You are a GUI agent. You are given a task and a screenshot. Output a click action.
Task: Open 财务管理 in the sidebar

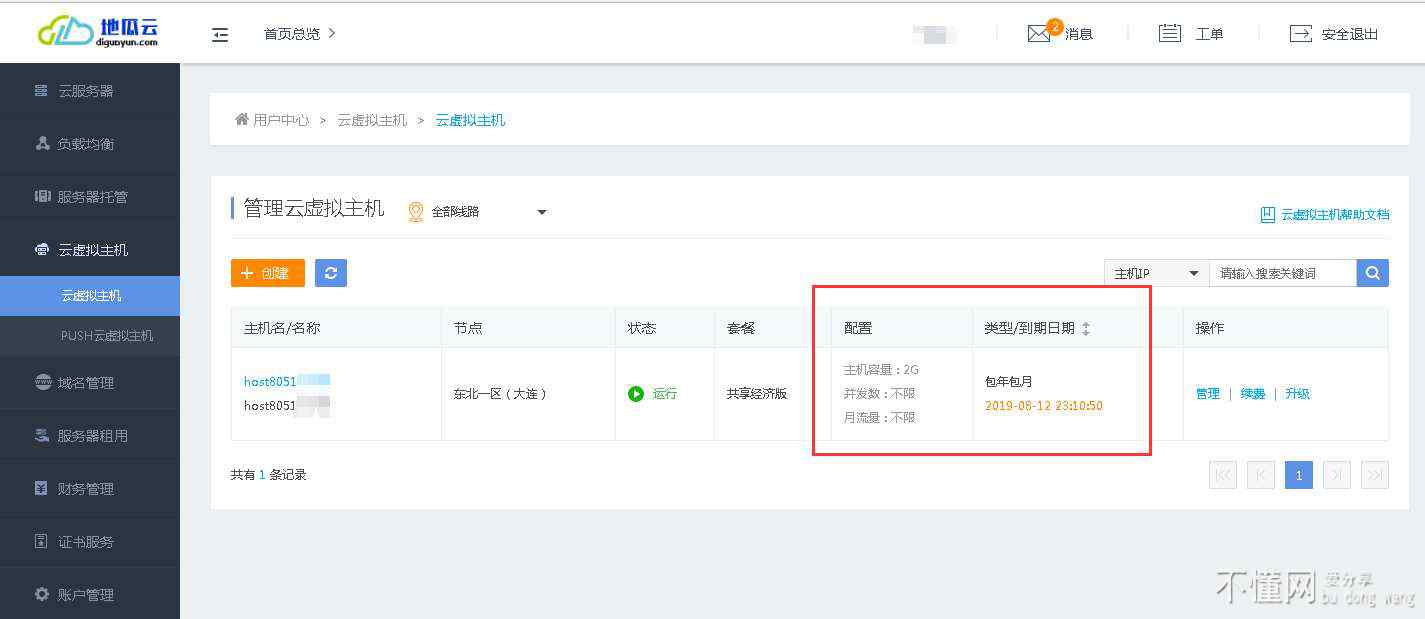pyautogui.click(x=90, y=489)
